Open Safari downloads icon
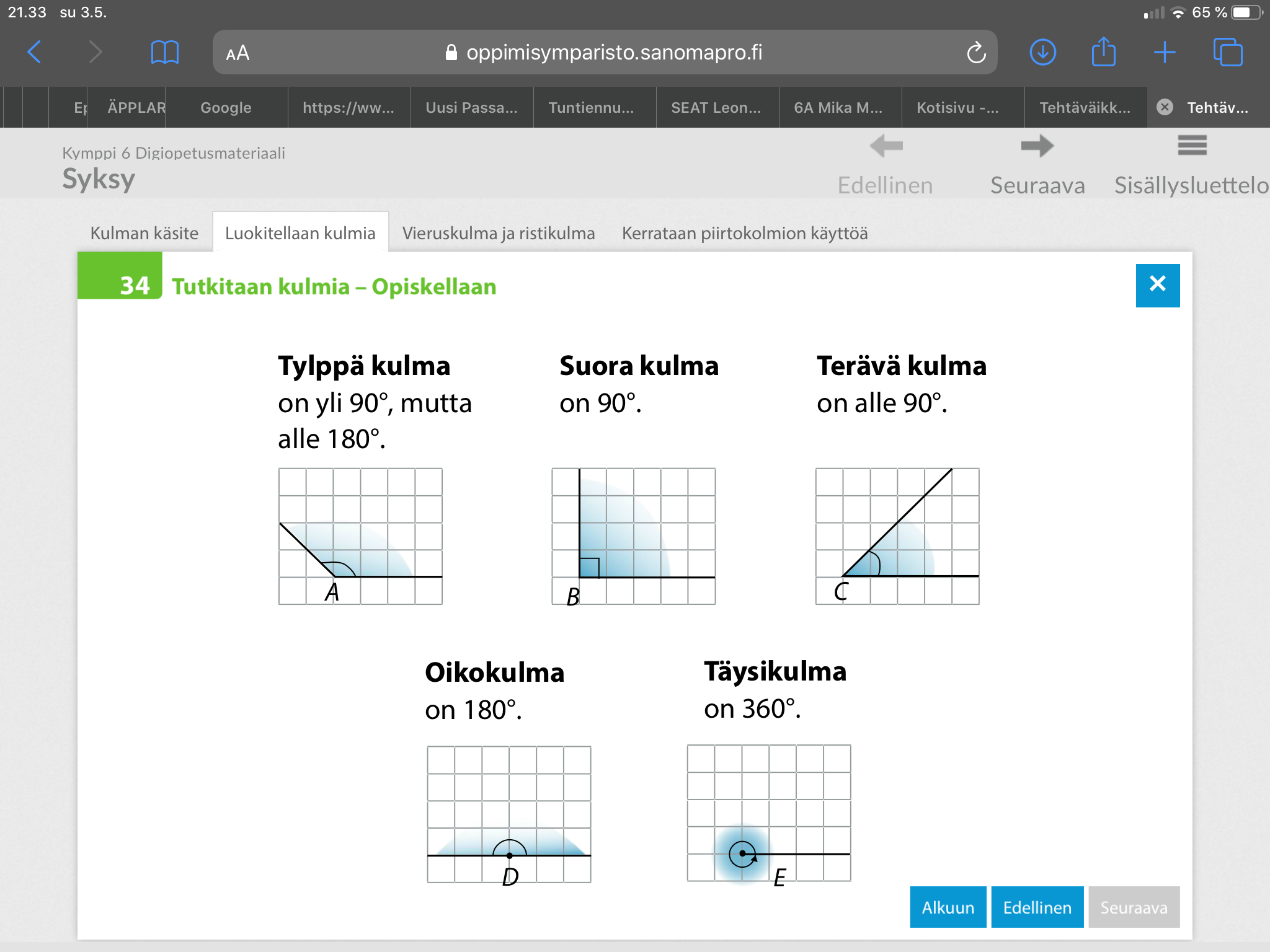The width and height of the screenshot is (1270, 952). (1042, 52)
